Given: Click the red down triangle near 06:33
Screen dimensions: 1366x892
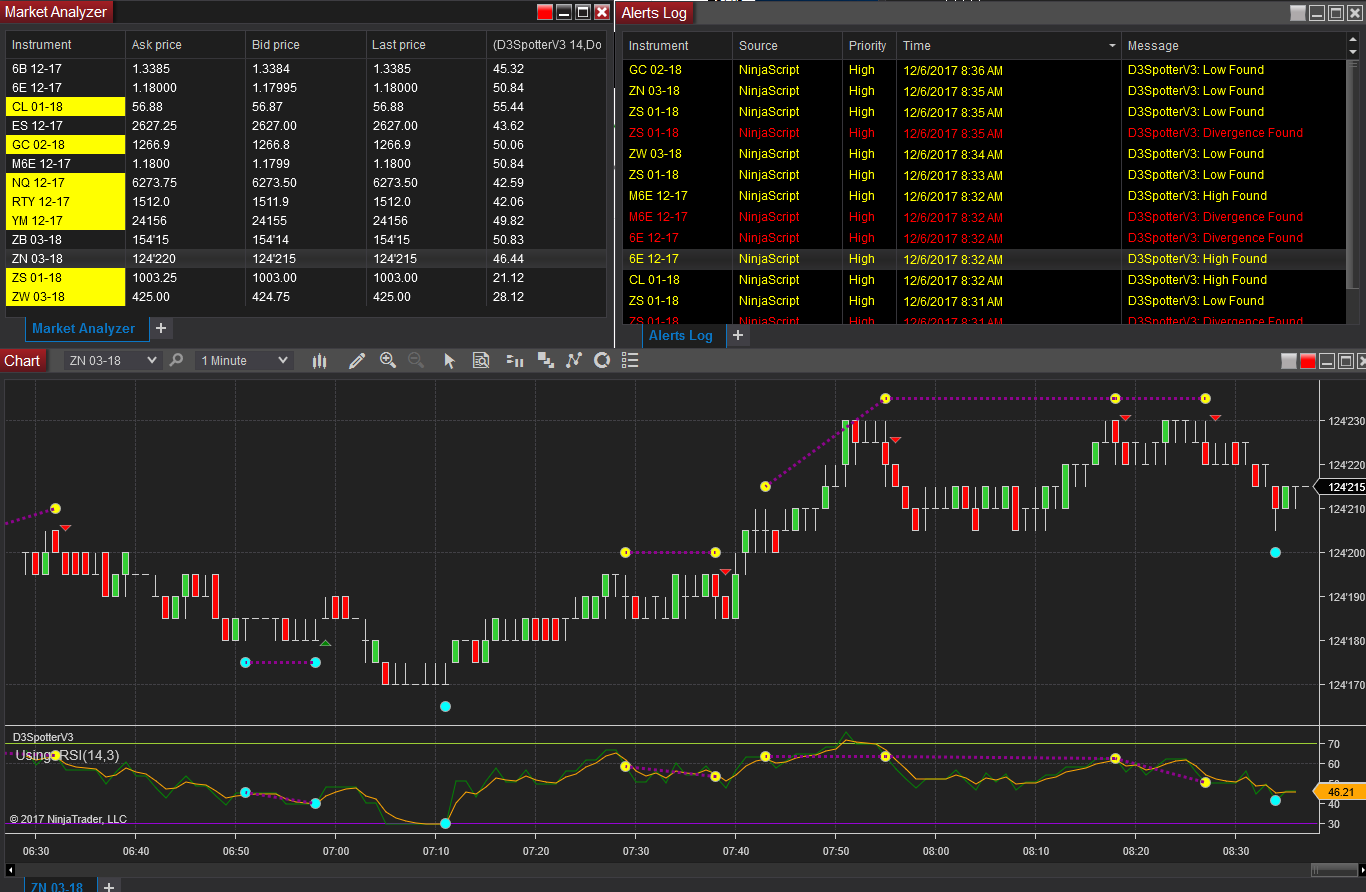Looking at the screenshot, I should click(65, 527).
